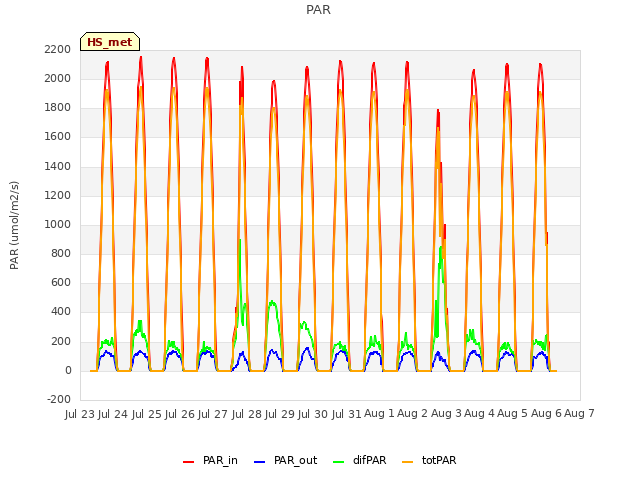The image size is (640, 480).
Task: Click the 800 y-axis tick label
Action: pos(61,253)
